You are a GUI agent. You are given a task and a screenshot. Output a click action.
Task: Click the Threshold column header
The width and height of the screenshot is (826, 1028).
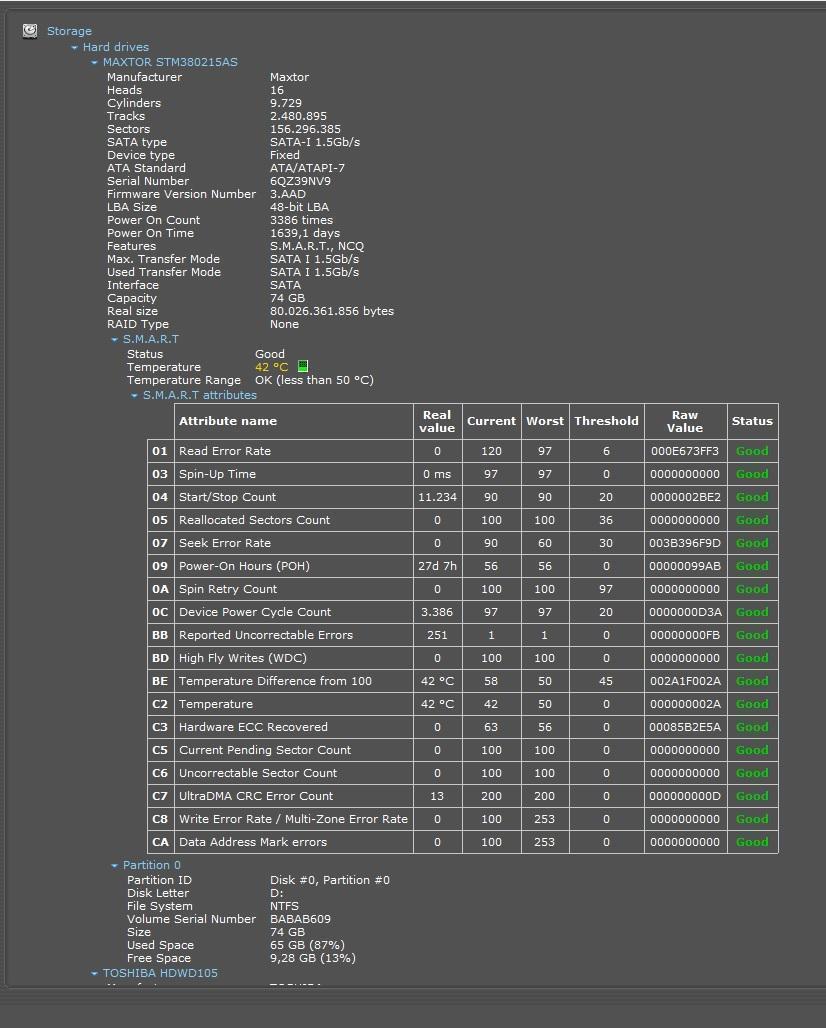pyautogui.click(x=606, y=422)
